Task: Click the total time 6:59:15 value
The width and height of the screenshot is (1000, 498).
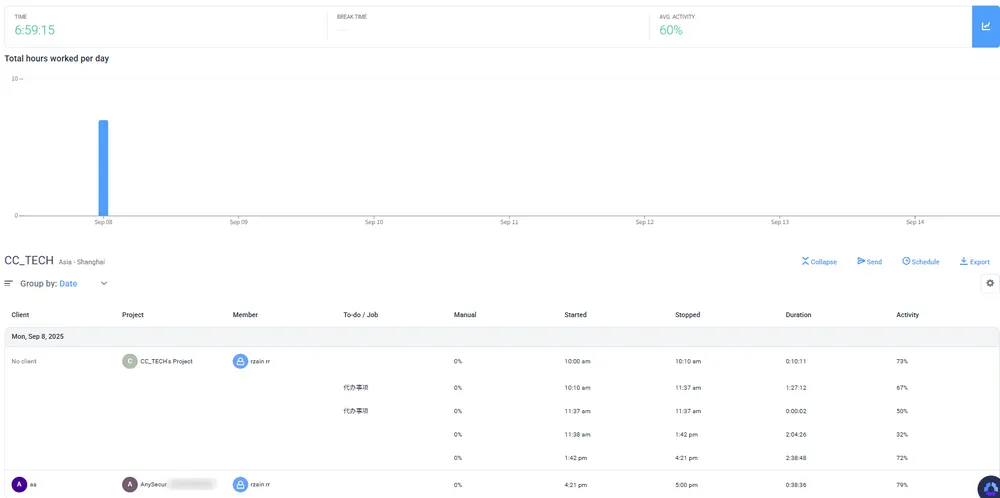Action: (x=34, y=30)
